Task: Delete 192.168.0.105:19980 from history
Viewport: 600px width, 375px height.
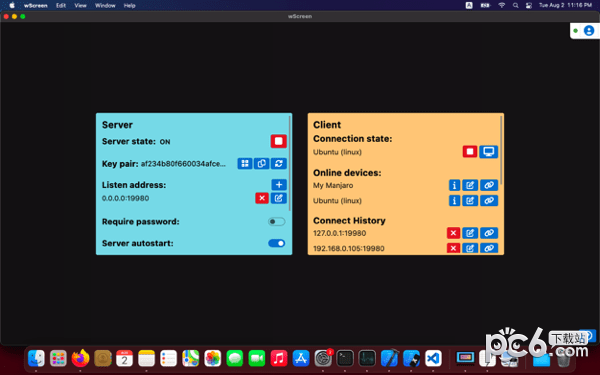Action: click(x=453, y=248)
